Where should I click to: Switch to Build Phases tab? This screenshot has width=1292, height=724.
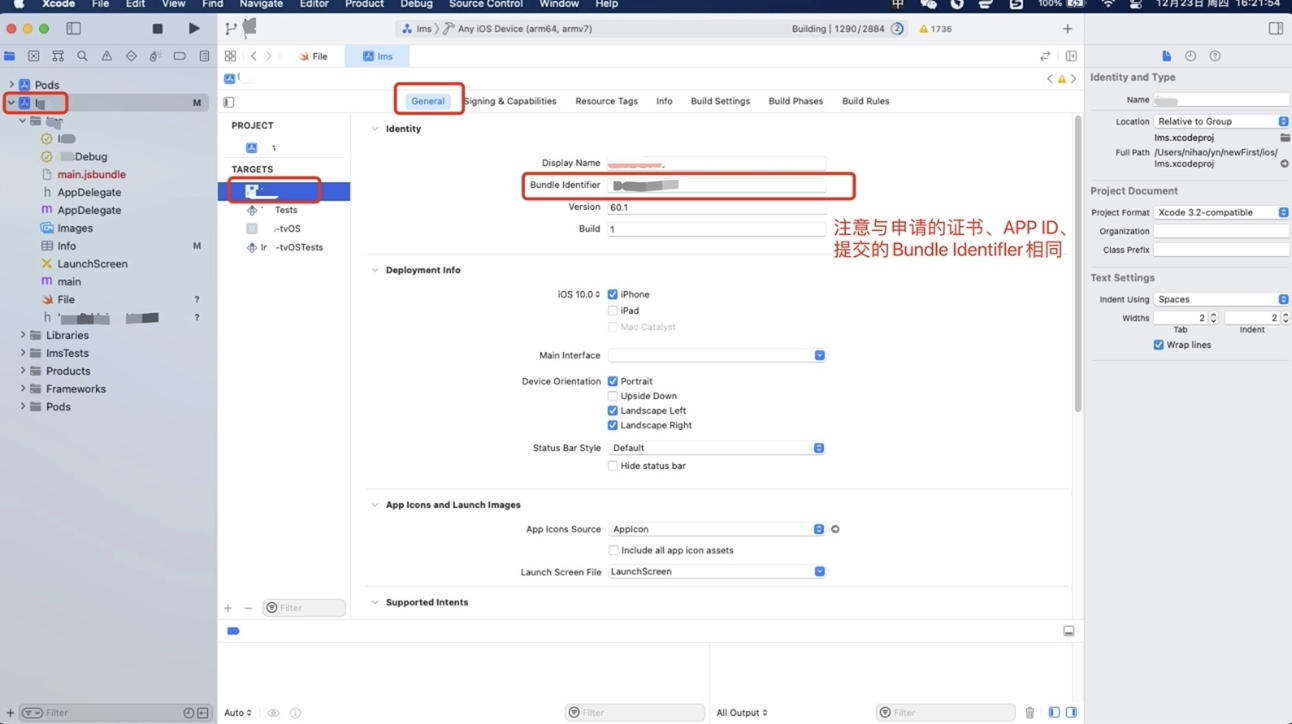coord(795,101)
